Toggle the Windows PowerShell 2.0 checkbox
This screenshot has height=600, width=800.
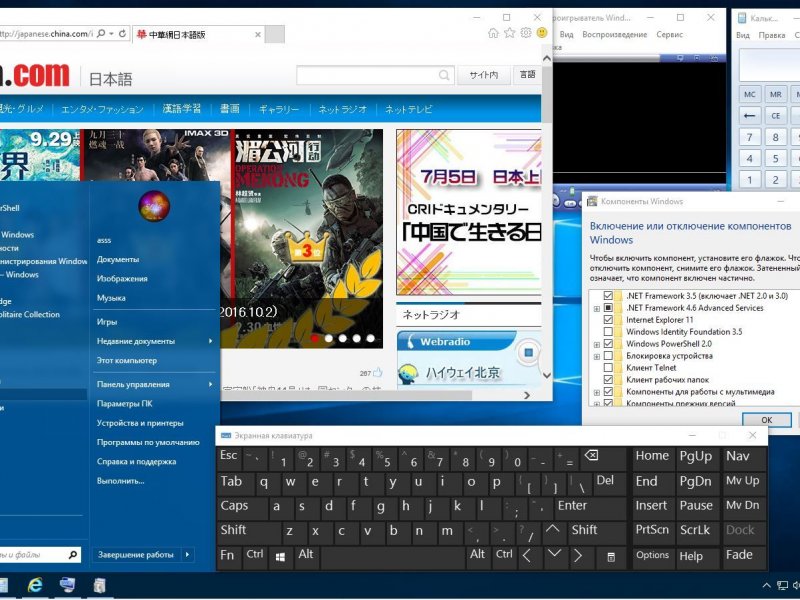click(x=608, y=344)
